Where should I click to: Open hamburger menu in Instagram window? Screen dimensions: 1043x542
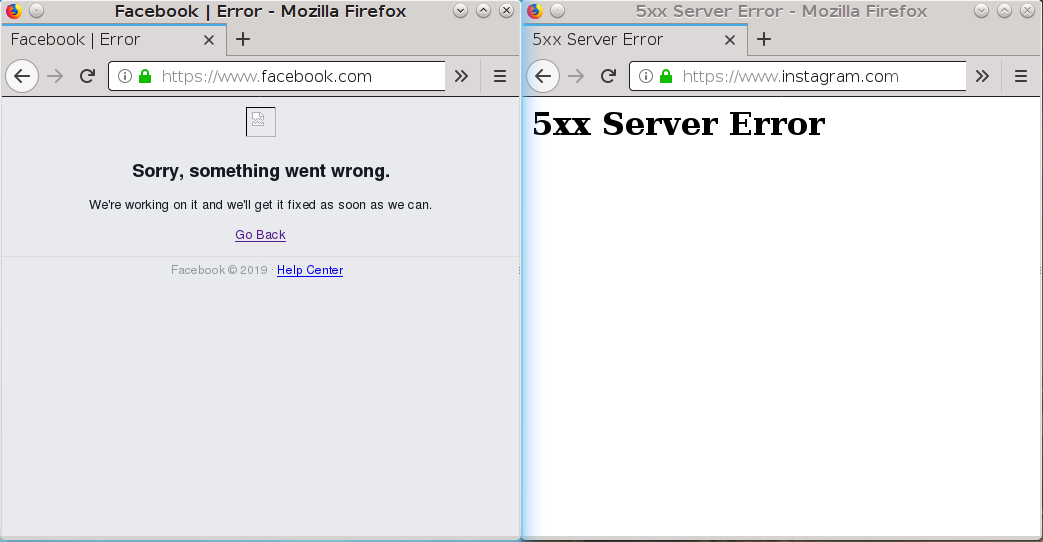(x=1021, y=76)
